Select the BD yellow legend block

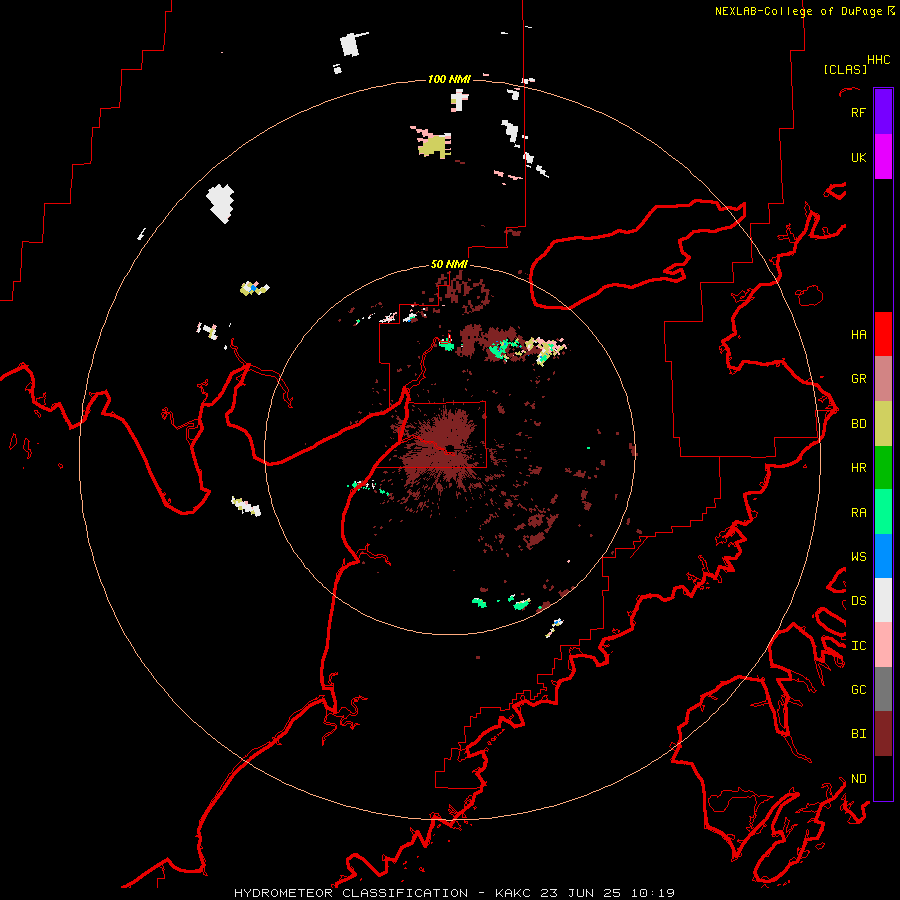tap(883, 424)
